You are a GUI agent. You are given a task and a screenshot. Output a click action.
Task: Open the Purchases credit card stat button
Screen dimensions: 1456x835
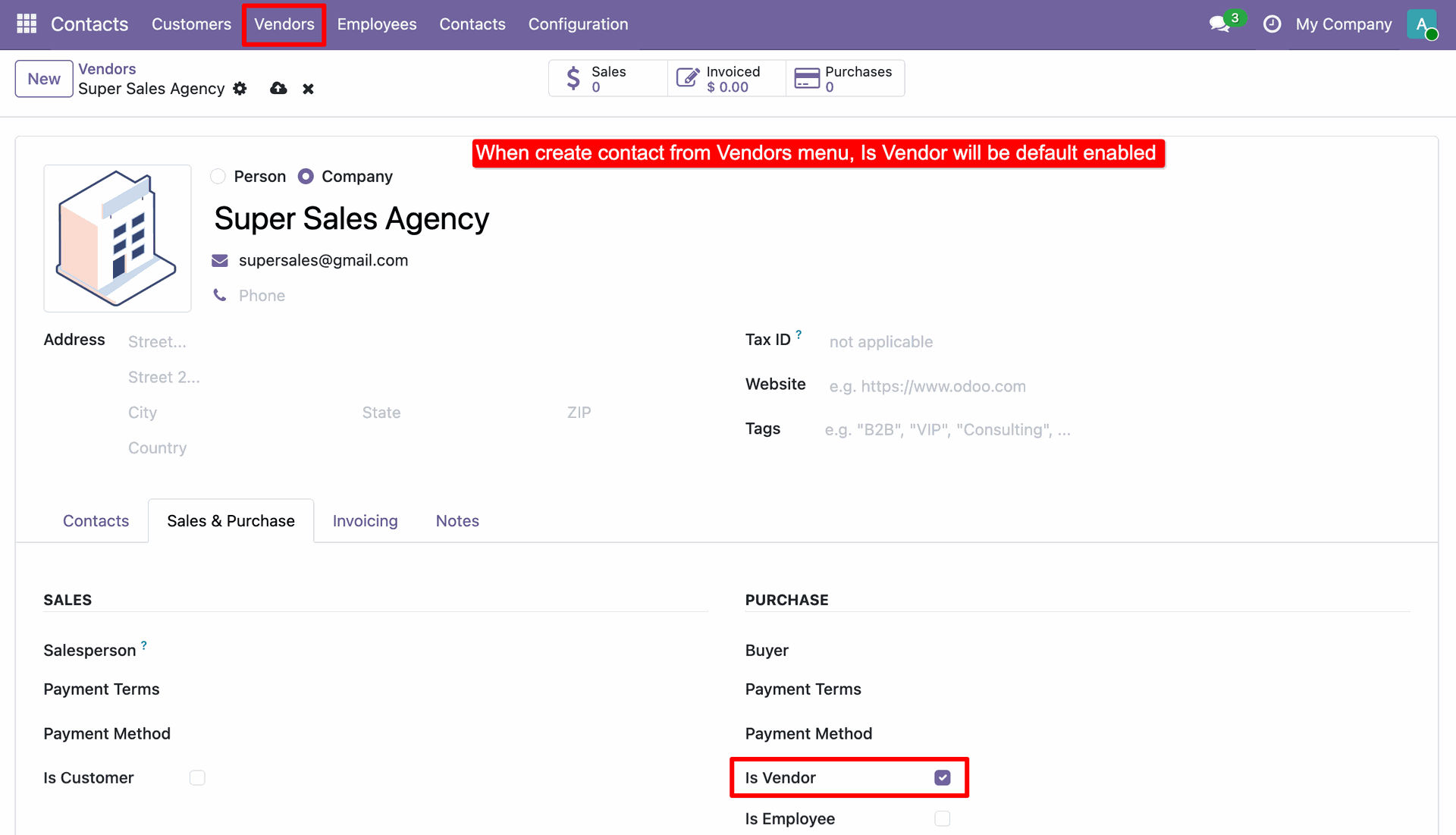click(845, 78)
